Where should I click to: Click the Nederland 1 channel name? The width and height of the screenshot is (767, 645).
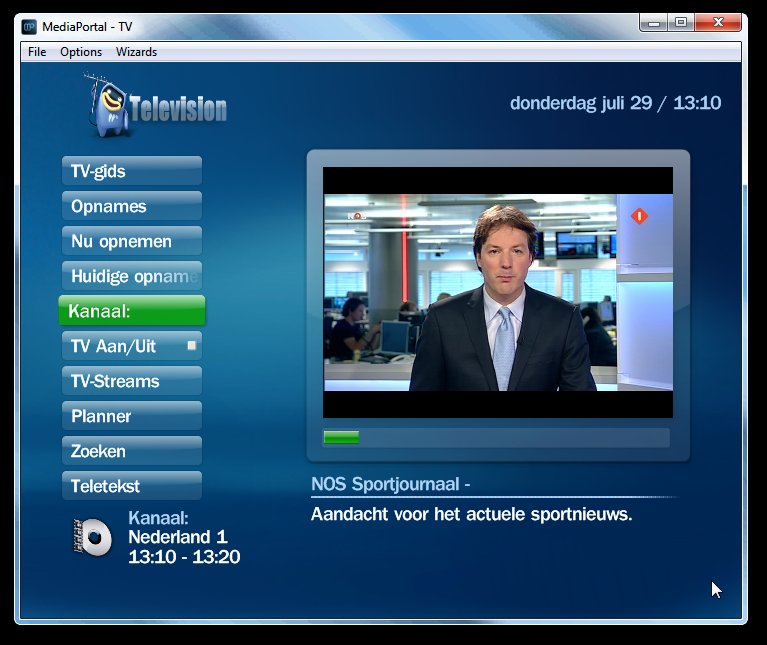(x=178, y=537)
